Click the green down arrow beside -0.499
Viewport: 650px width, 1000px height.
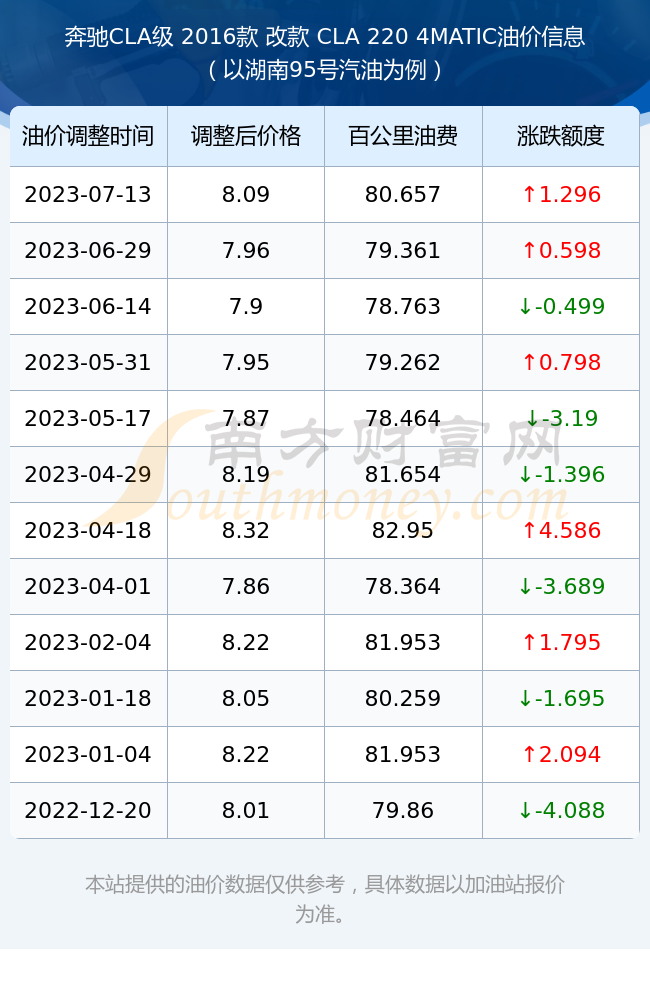(525, 307)
